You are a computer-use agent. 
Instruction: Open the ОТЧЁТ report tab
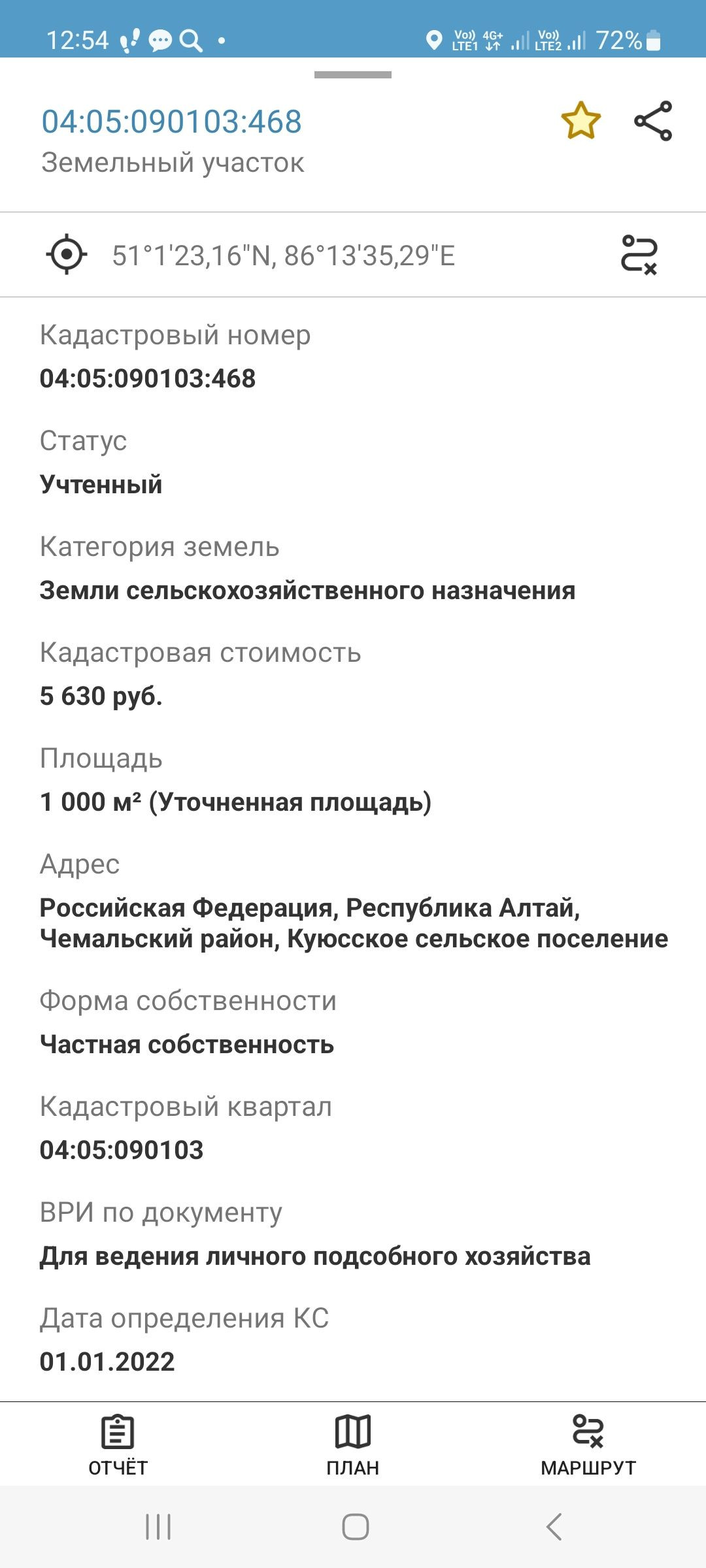118,1445
